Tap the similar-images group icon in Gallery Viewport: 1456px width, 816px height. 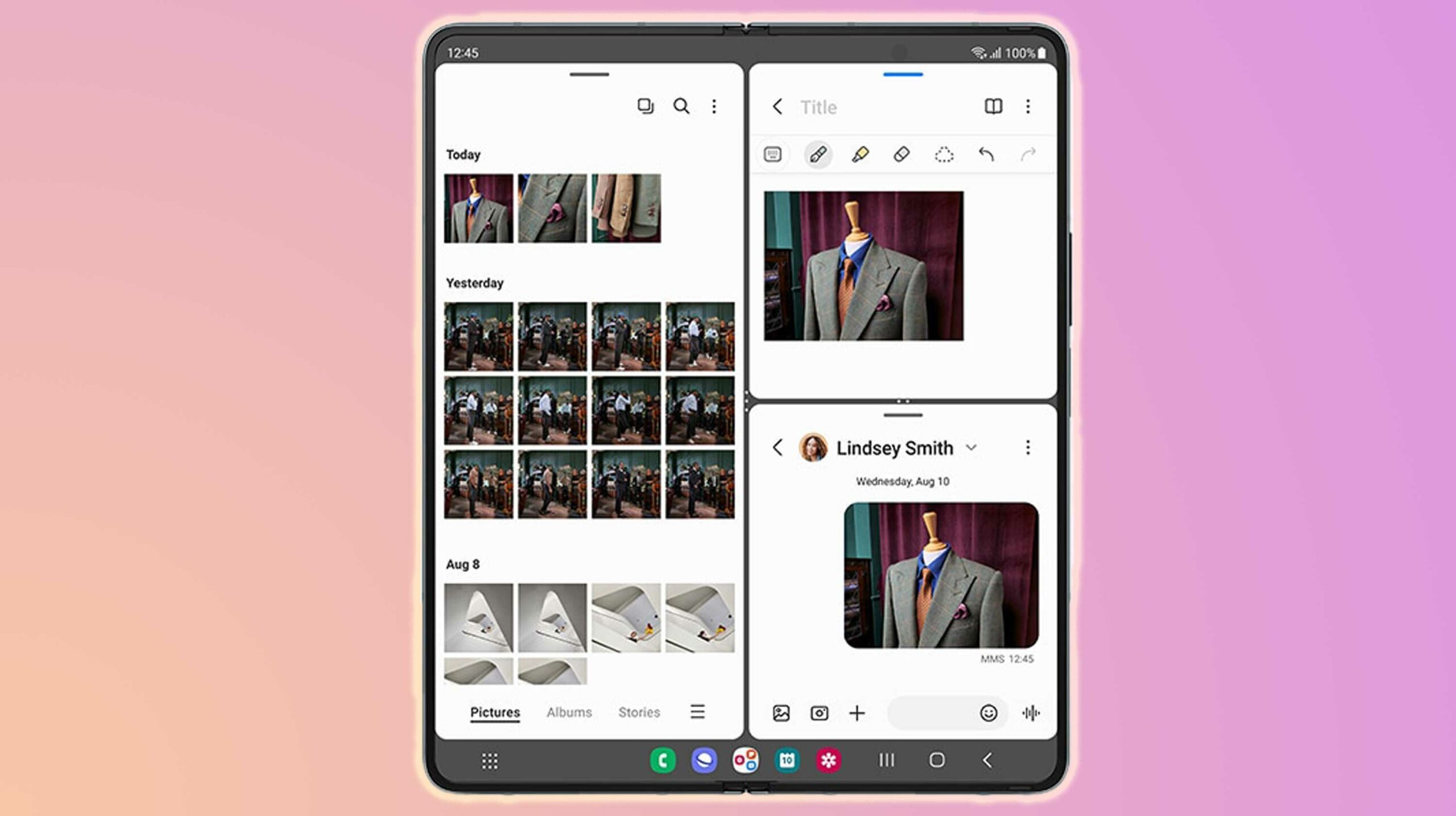coord(645,106)
